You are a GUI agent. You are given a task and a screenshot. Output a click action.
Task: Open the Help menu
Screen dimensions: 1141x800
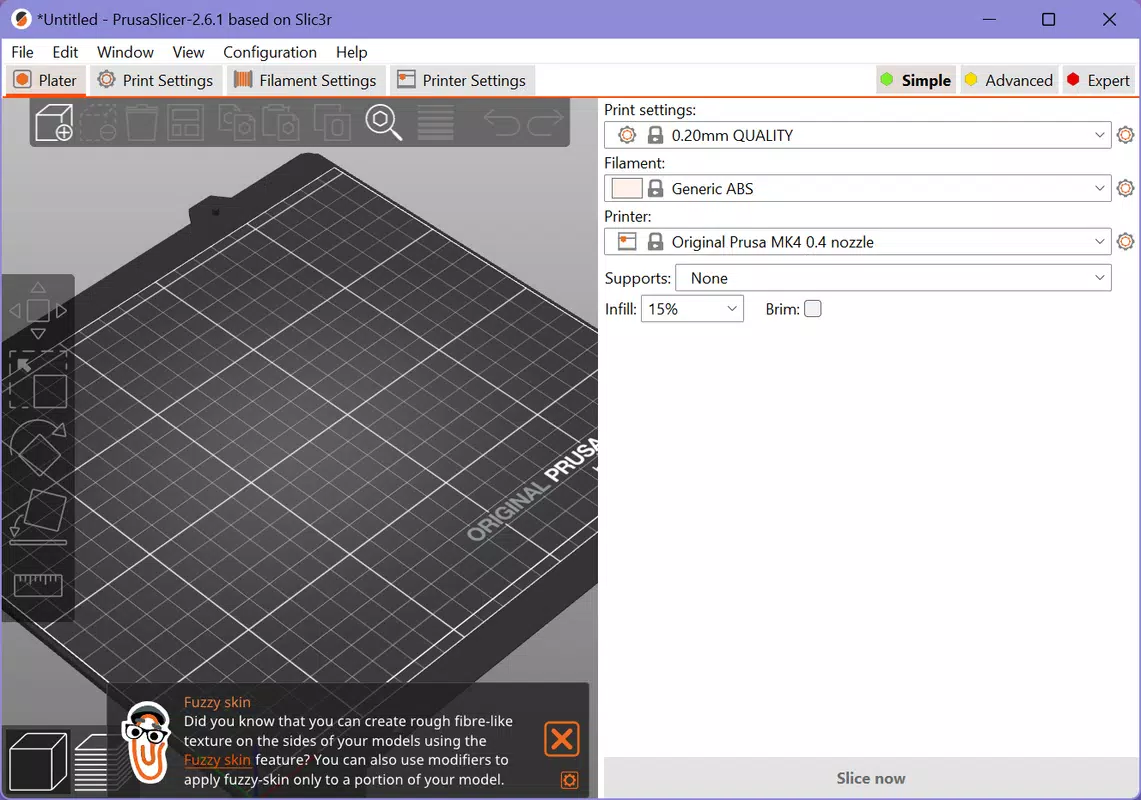tap(351, 52)
